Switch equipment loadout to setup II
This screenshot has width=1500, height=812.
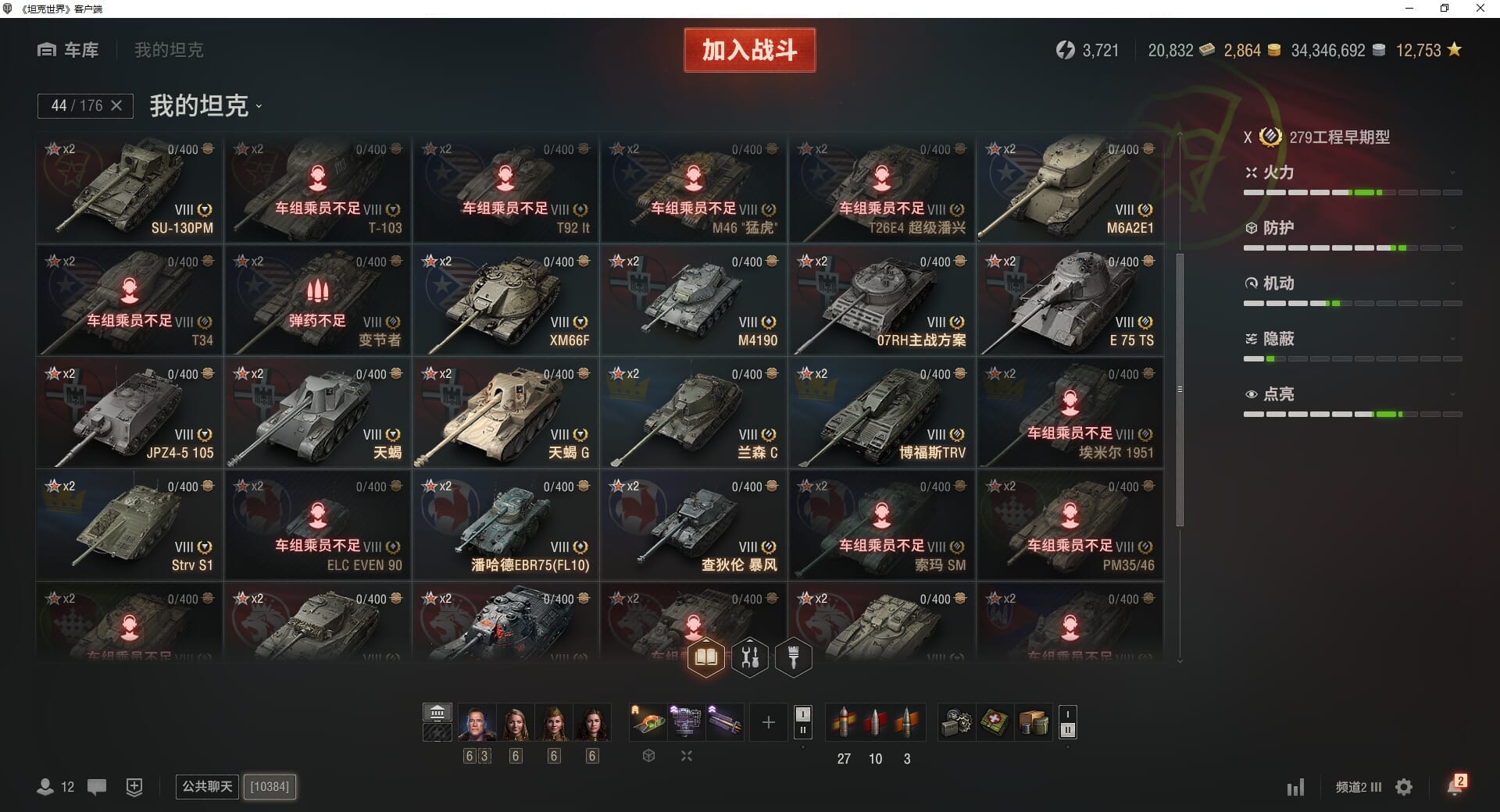tap(803, 731)
